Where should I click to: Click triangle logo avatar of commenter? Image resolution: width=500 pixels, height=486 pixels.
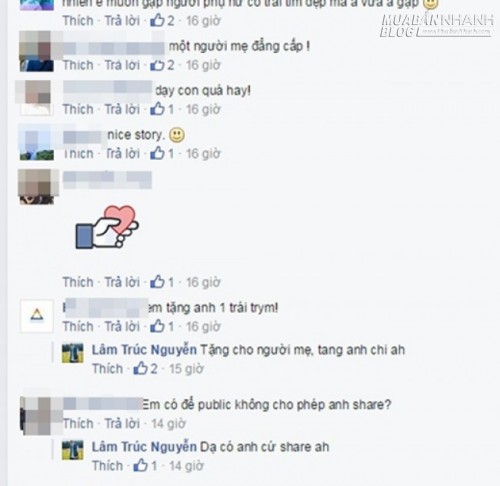point(37,315)
